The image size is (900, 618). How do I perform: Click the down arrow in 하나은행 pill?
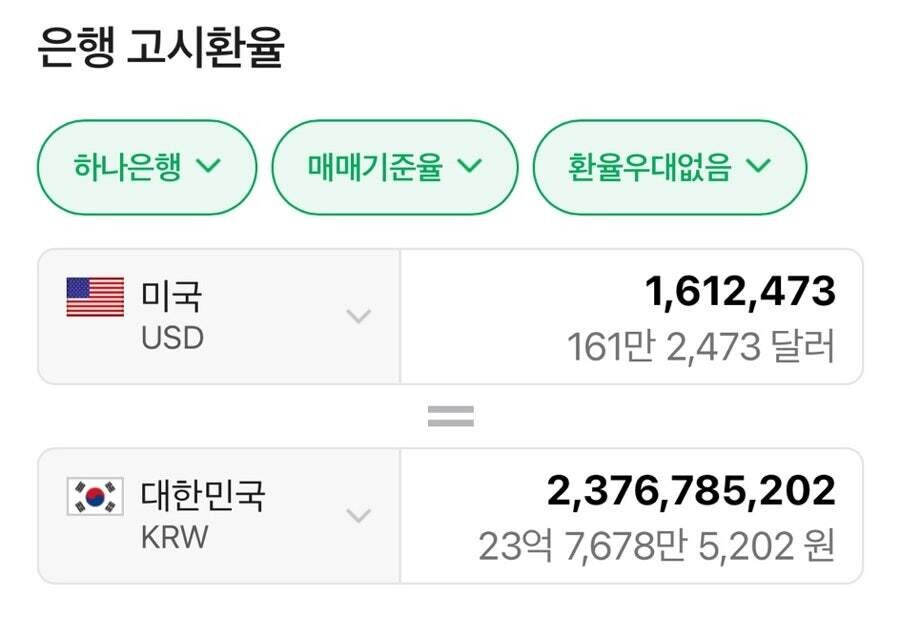click(208, 167)
